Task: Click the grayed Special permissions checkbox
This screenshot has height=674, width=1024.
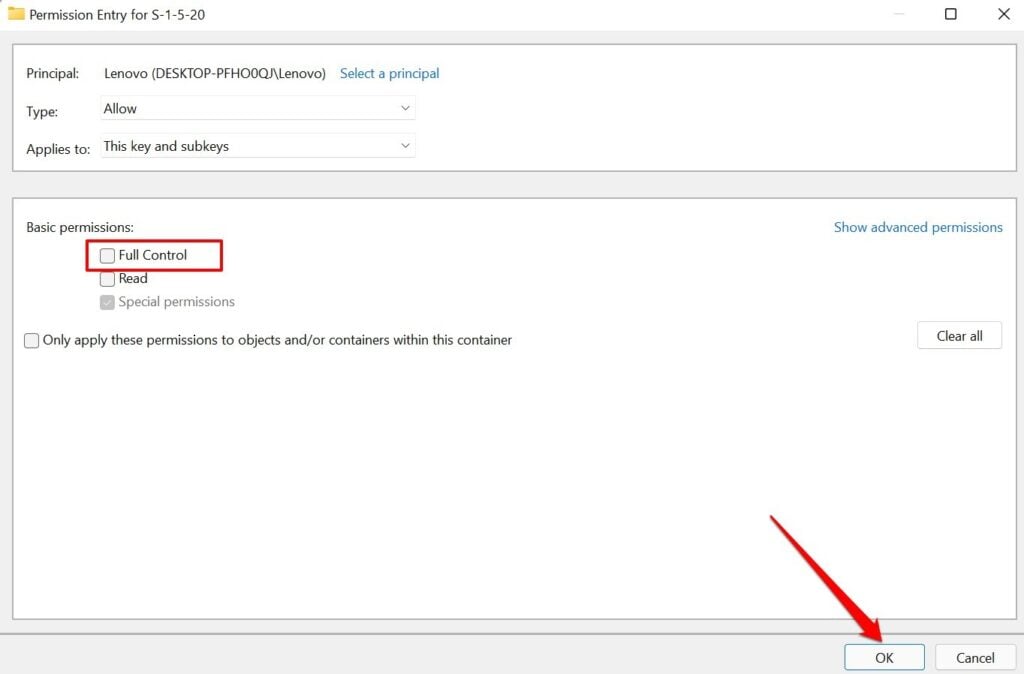Action: [x=107, y=302]
